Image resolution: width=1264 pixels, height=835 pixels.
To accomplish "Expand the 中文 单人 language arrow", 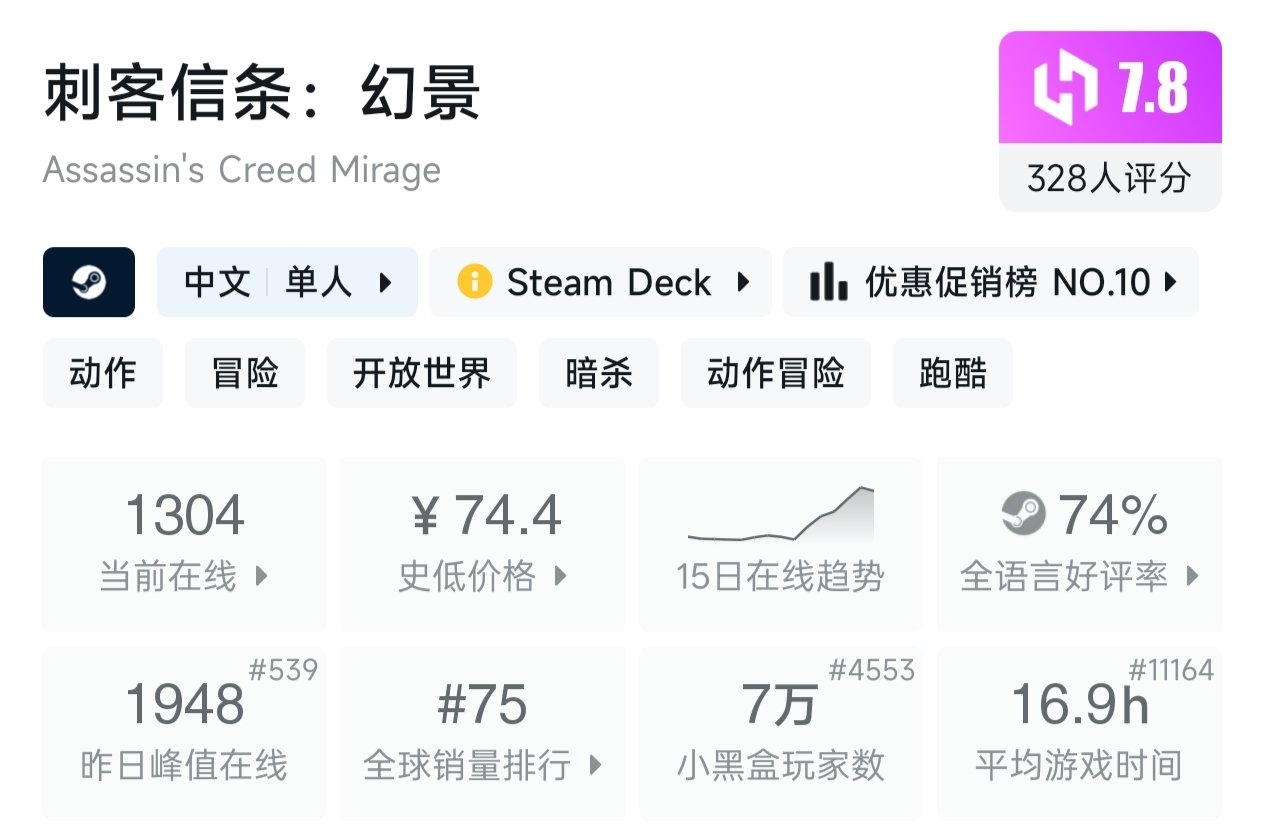I will pyautogui.click(x=386, y=283).
